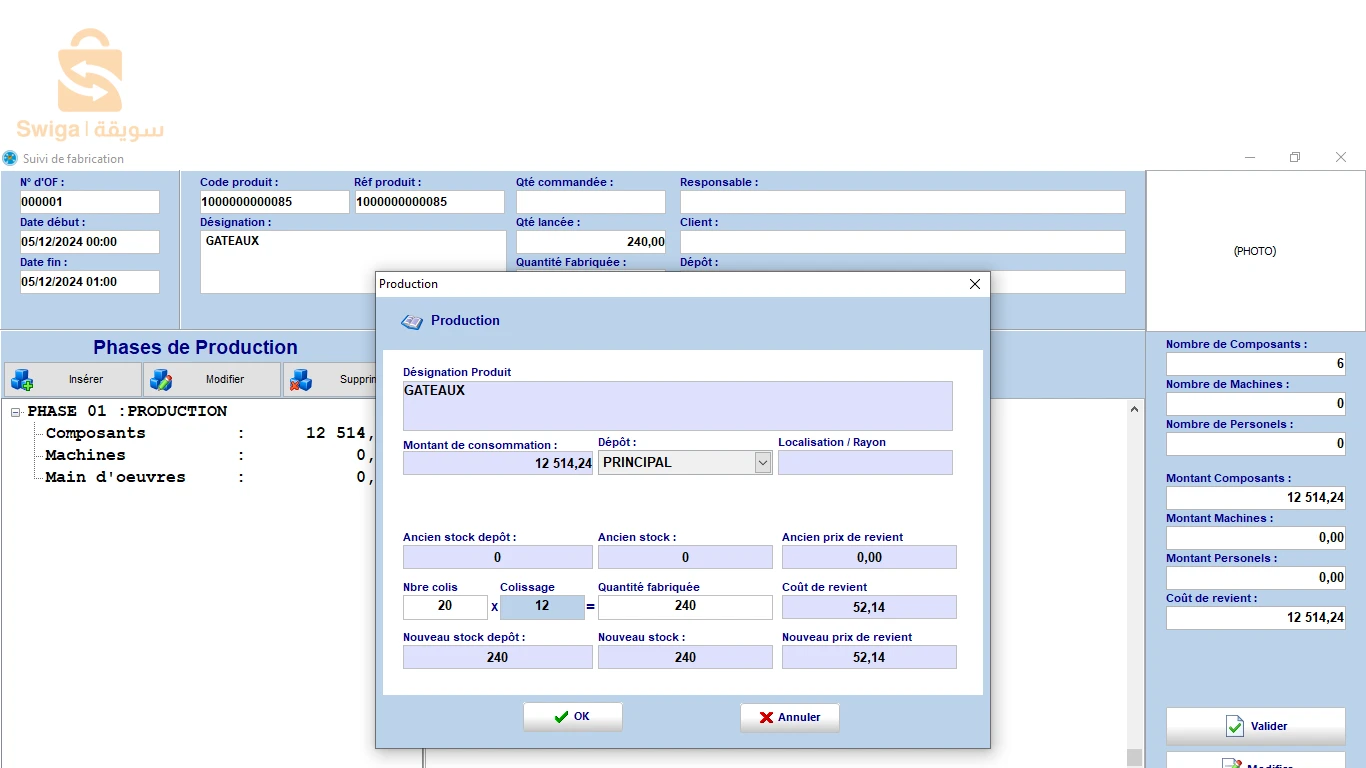1366x768 pixels.
Task: Click the PHOTO placeholder area
Action: pyautogui.click(x=1255, y=251)
